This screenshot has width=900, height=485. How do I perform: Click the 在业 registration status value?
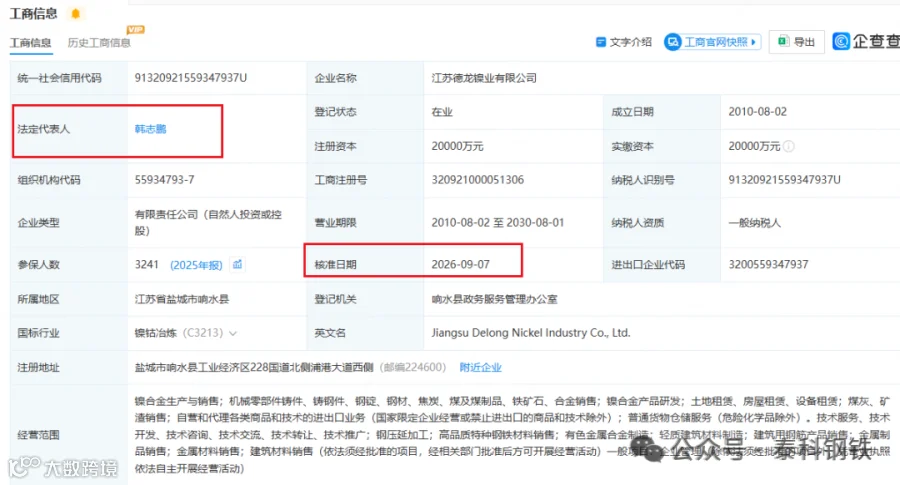442,112
